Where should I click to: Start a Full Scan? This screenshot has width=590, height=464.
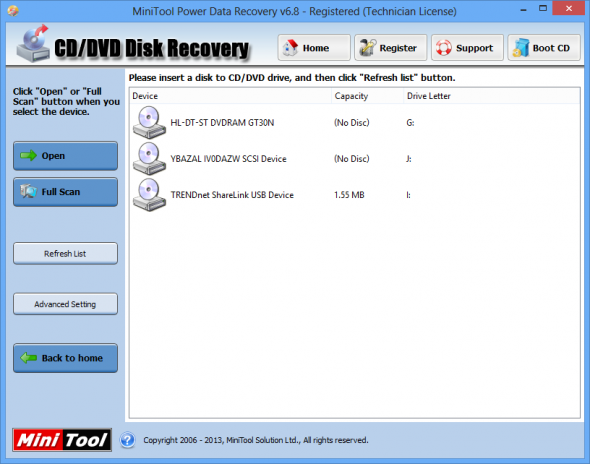[65, 192]
